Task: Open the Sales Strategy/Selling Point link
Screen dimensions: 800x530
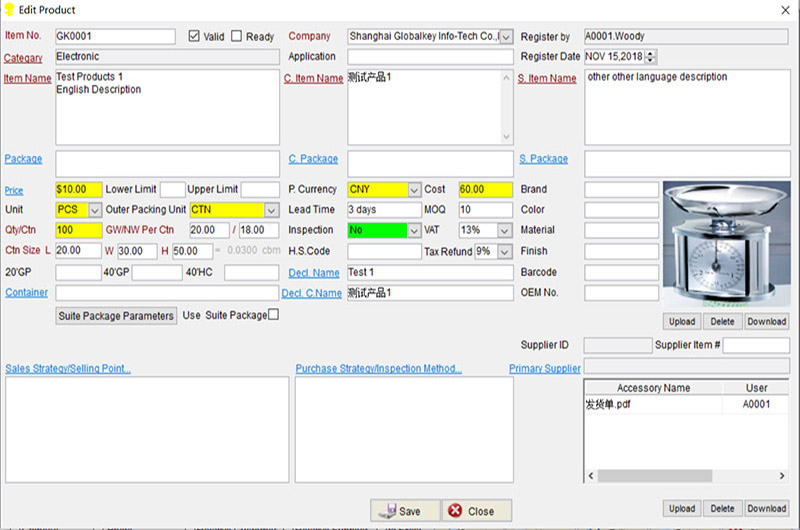Action: 68,369
